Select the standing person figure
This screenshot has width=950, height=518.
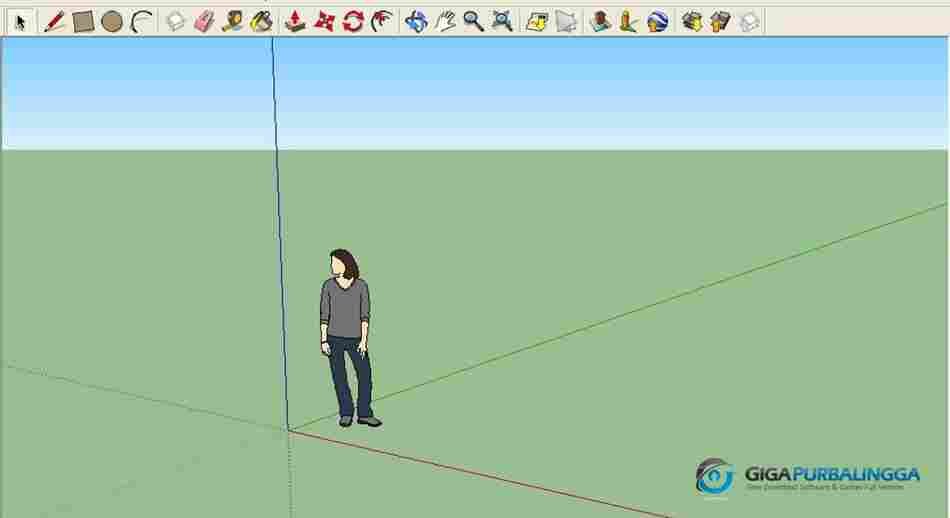(350, 337)
